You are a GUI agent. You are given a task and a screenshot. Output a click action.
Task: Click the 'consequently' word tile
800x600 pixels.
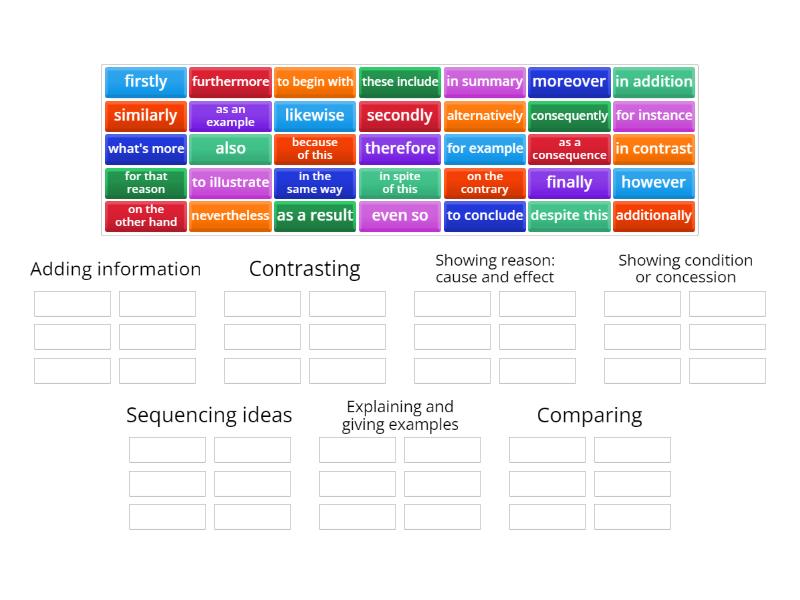[x=569, y=116]
